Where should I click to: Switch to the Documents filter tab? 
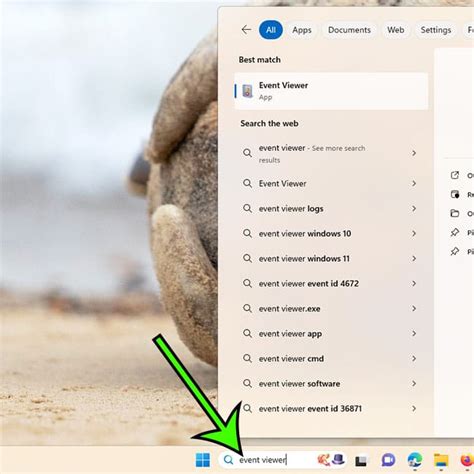[349, 30]
